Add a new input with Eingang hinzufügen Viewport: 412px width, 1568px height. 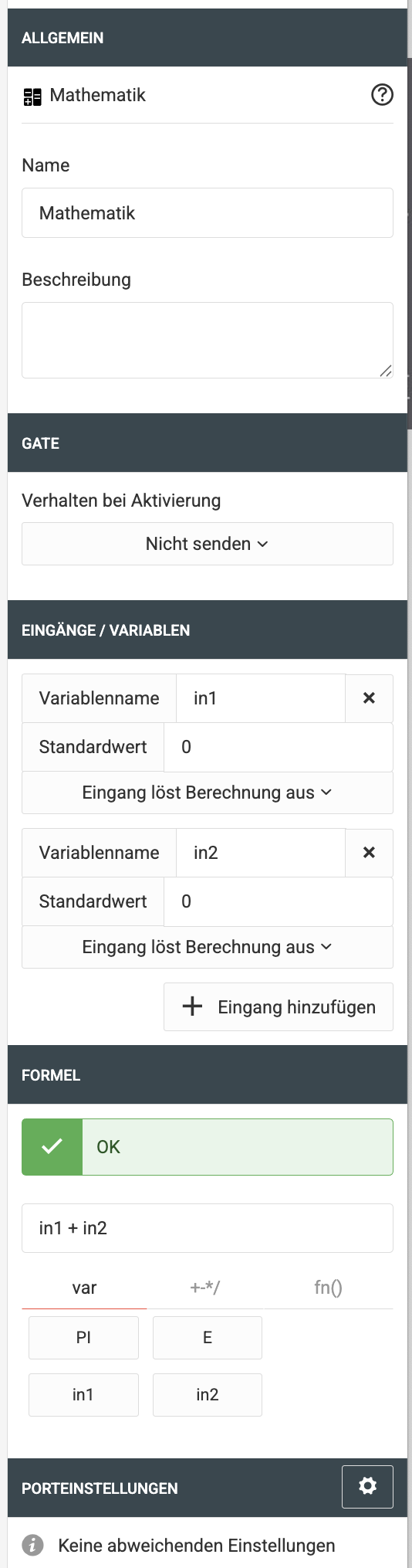(x=279, y=1006)
